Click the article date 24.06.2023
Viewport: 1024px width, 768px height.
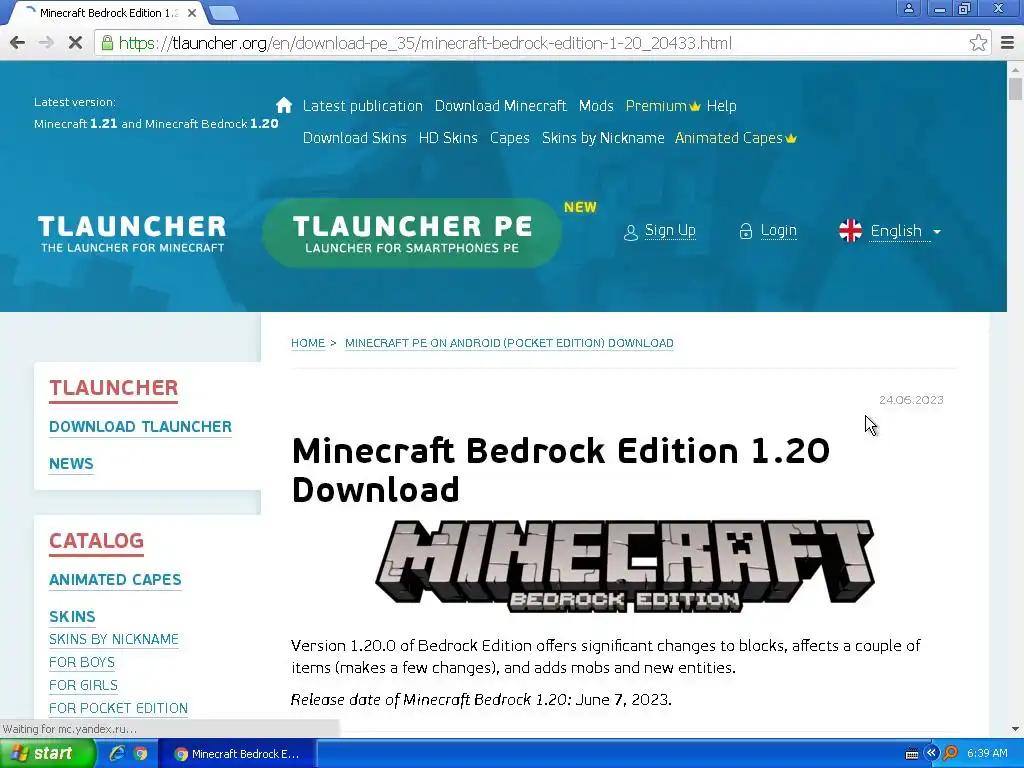click(911, 400)
